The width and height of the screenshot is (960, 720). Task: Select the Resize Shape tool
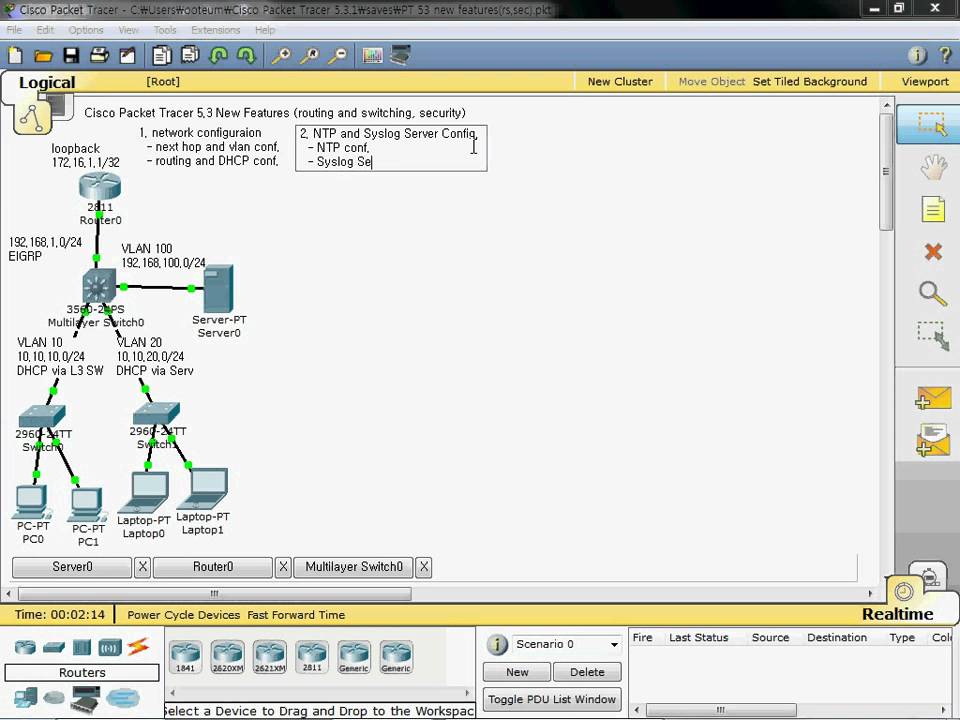[x=933, y=336]
